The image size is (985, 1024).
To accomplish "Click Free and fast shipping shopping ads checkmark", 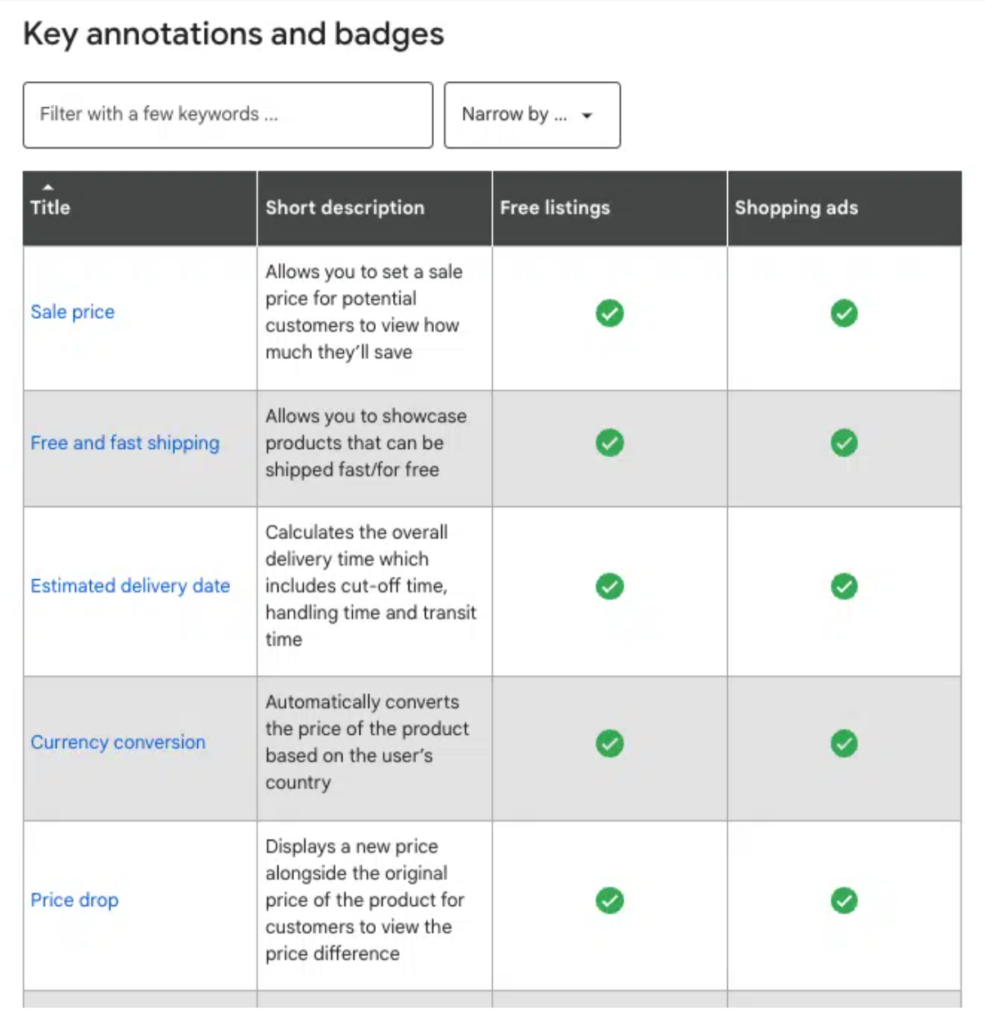I will (x=844, y=442).
